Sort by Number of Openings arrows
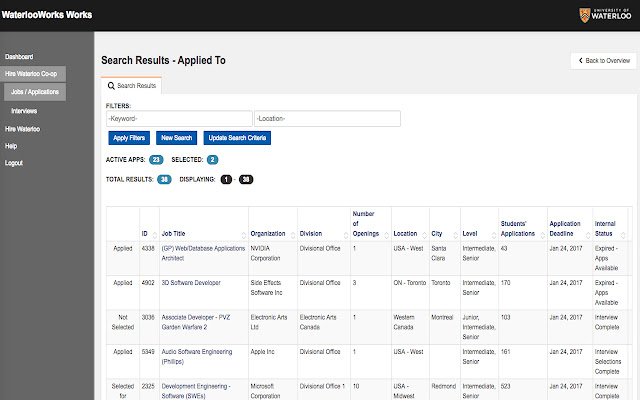This screenshot has width=640, height=400. pyautogui.click(x=387, y=235)
